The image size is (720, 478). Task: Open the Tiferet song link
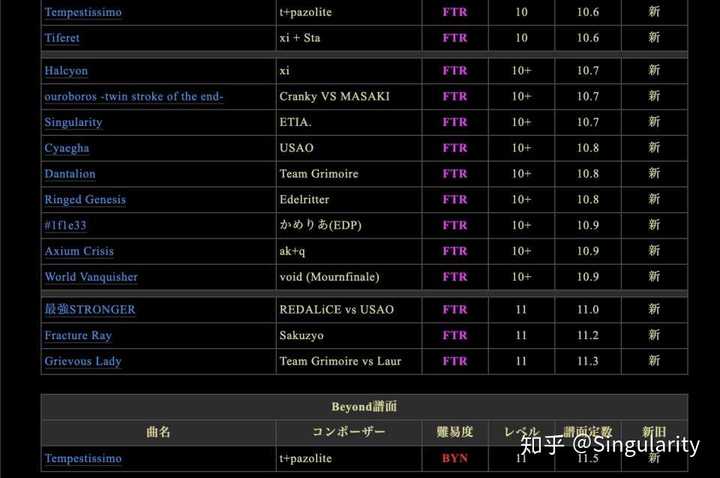coord(62,38)
